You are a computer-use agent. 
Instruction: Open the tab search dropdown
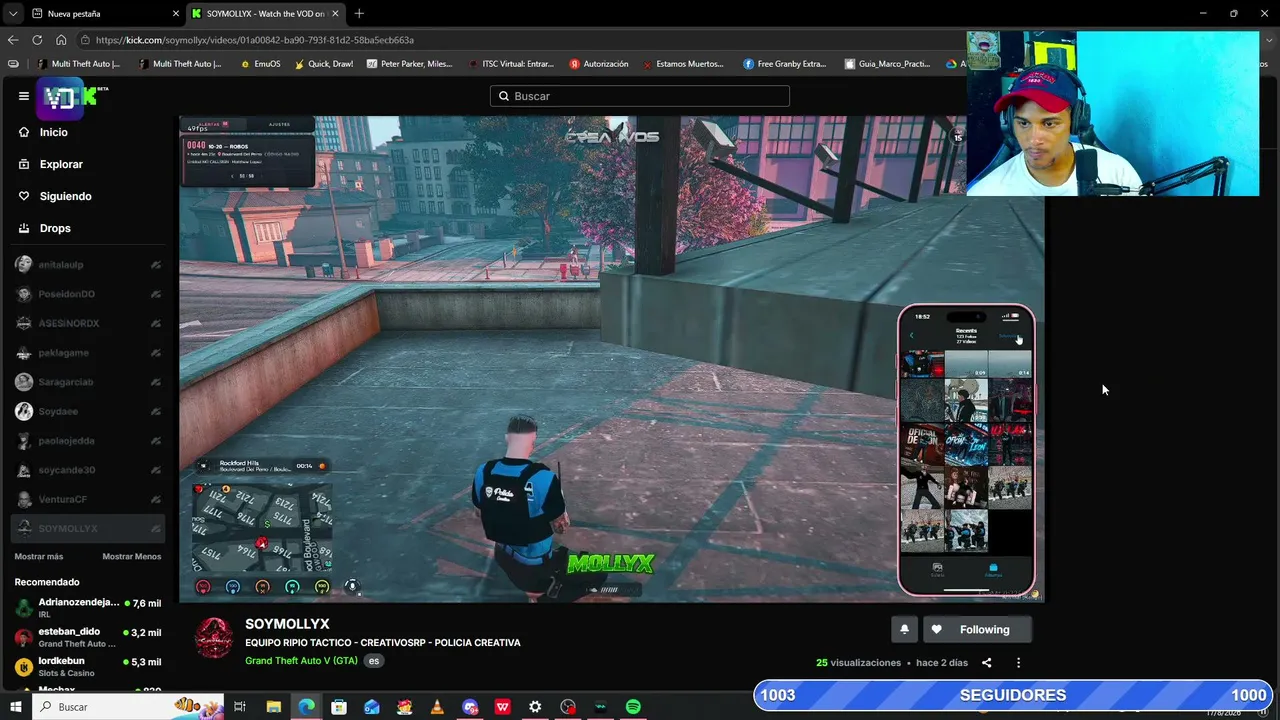tap(12, 14)
